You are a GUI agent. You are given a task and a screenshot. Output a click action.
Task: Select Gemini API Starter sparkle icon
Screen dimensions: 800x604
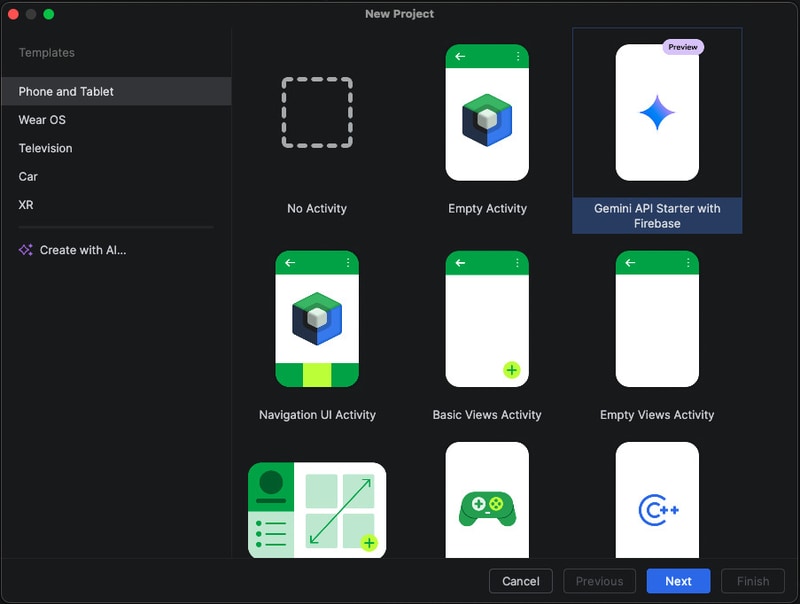[657, 113]
